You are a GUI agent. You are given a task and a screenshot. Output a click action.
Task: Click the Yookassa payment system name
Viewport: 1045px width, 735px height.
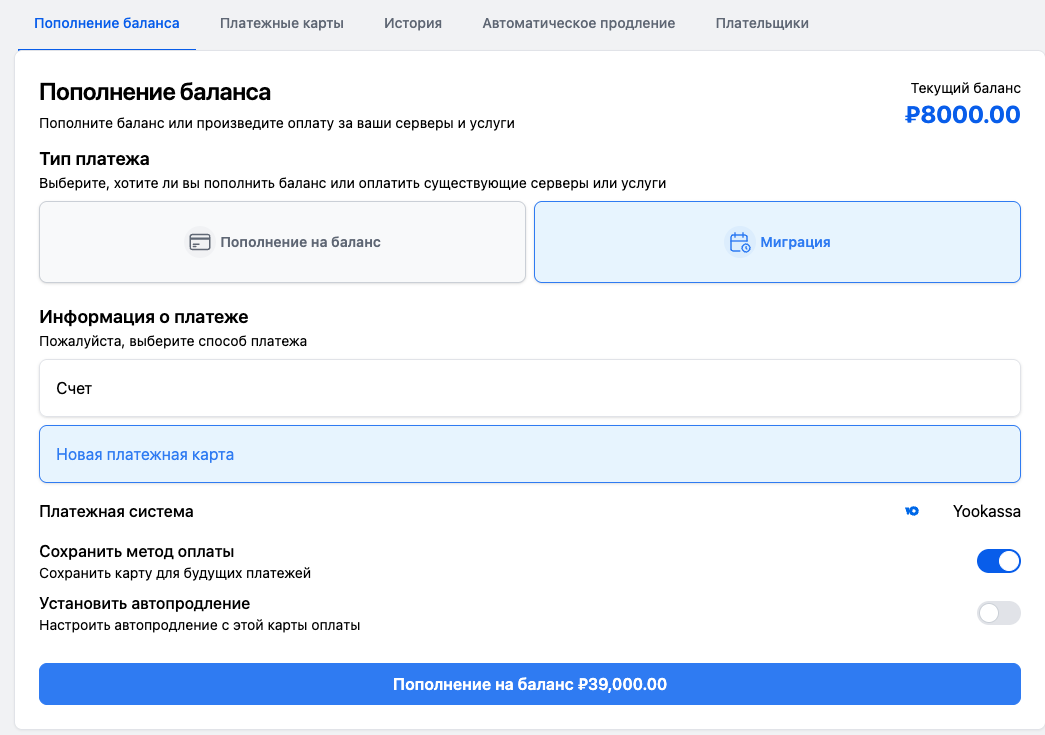[x=986, y=511]
